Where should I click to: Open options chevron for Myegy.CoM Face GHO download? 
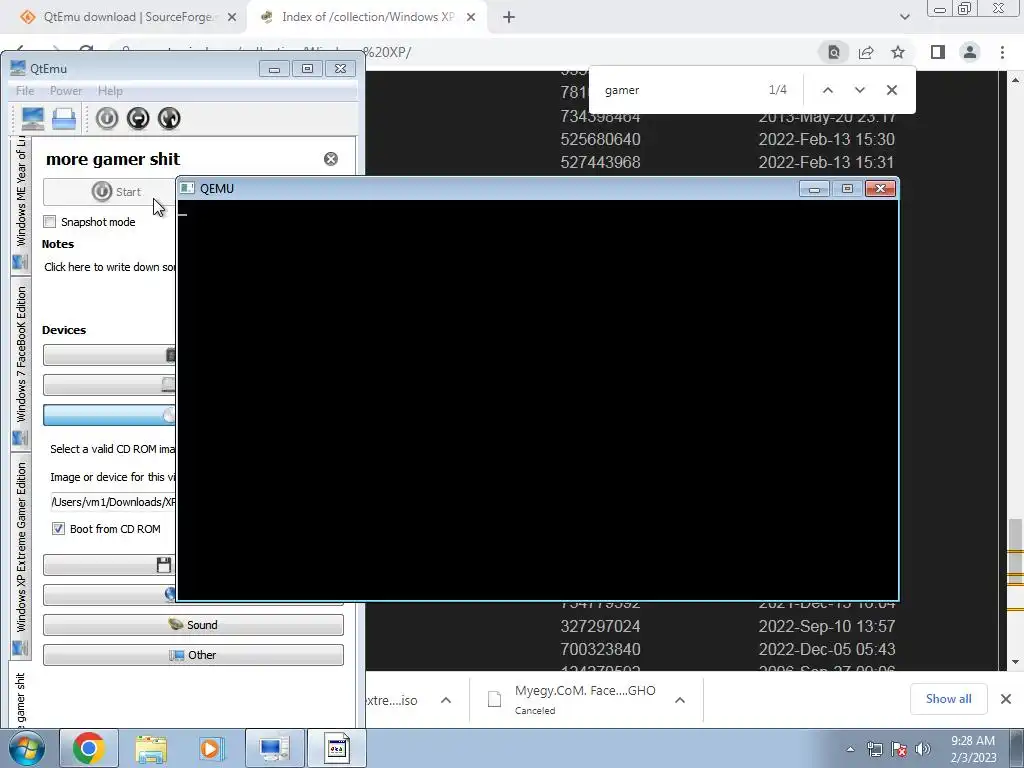(680, 700)
